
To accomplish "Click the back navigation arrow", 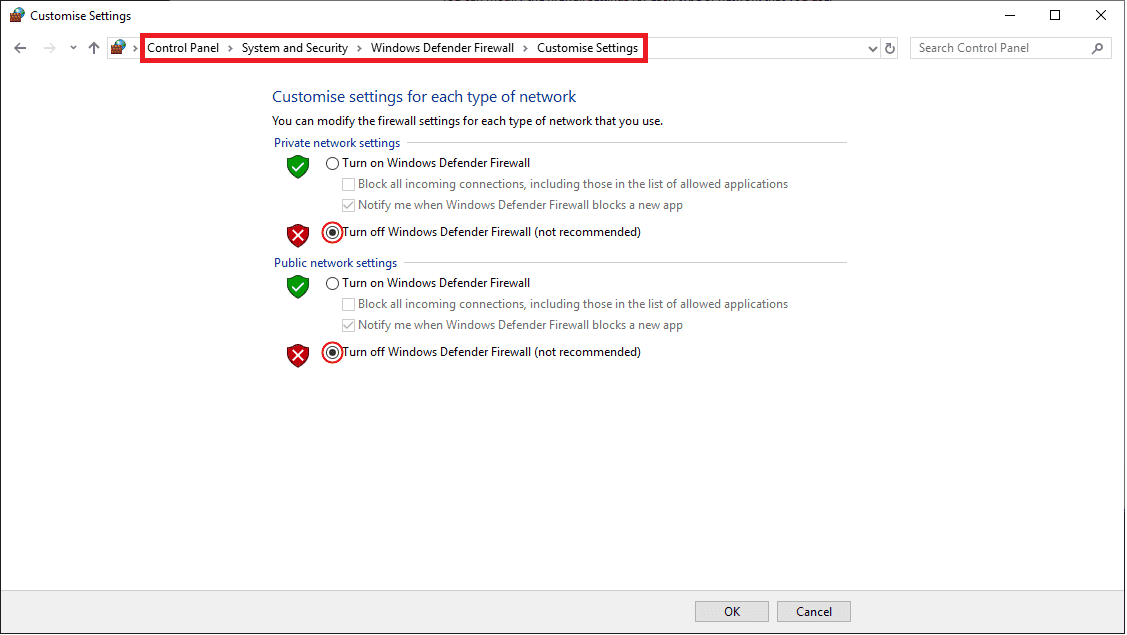I will tap(20, 47).
